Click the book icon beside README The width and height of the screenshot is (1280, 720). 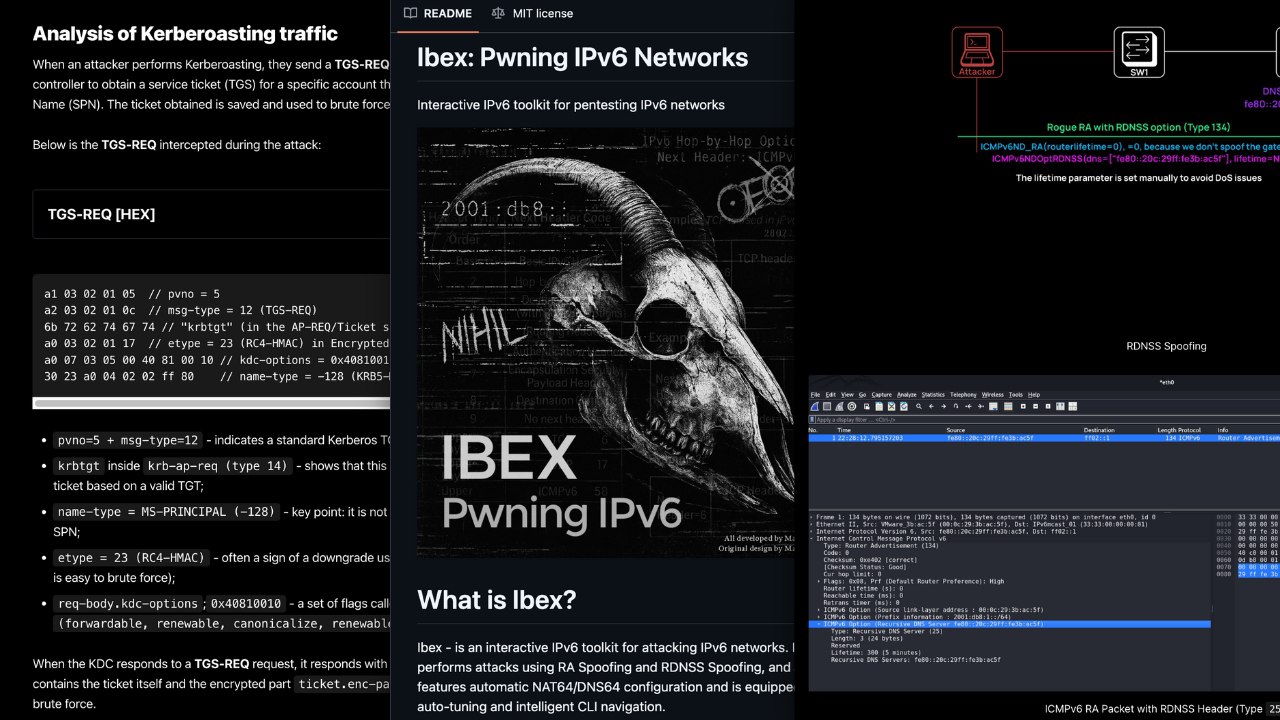(x=410, y=14)
